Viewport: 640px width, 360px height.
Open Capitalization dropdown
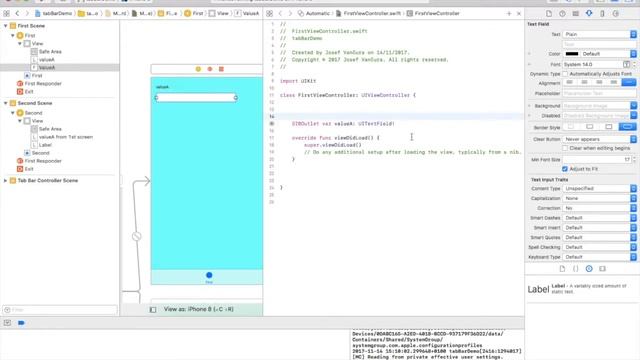pyautogui.click(x=600, y=198)
